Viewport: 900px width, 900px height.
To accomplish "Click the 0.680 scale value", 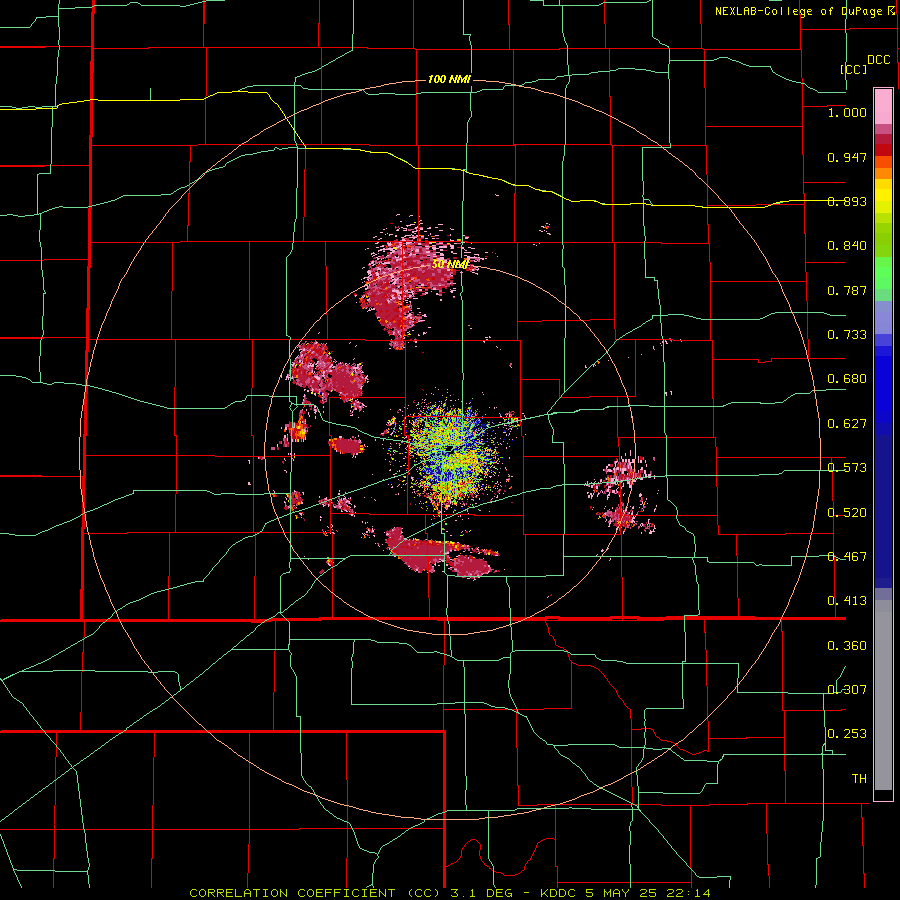I will [847, 379].
